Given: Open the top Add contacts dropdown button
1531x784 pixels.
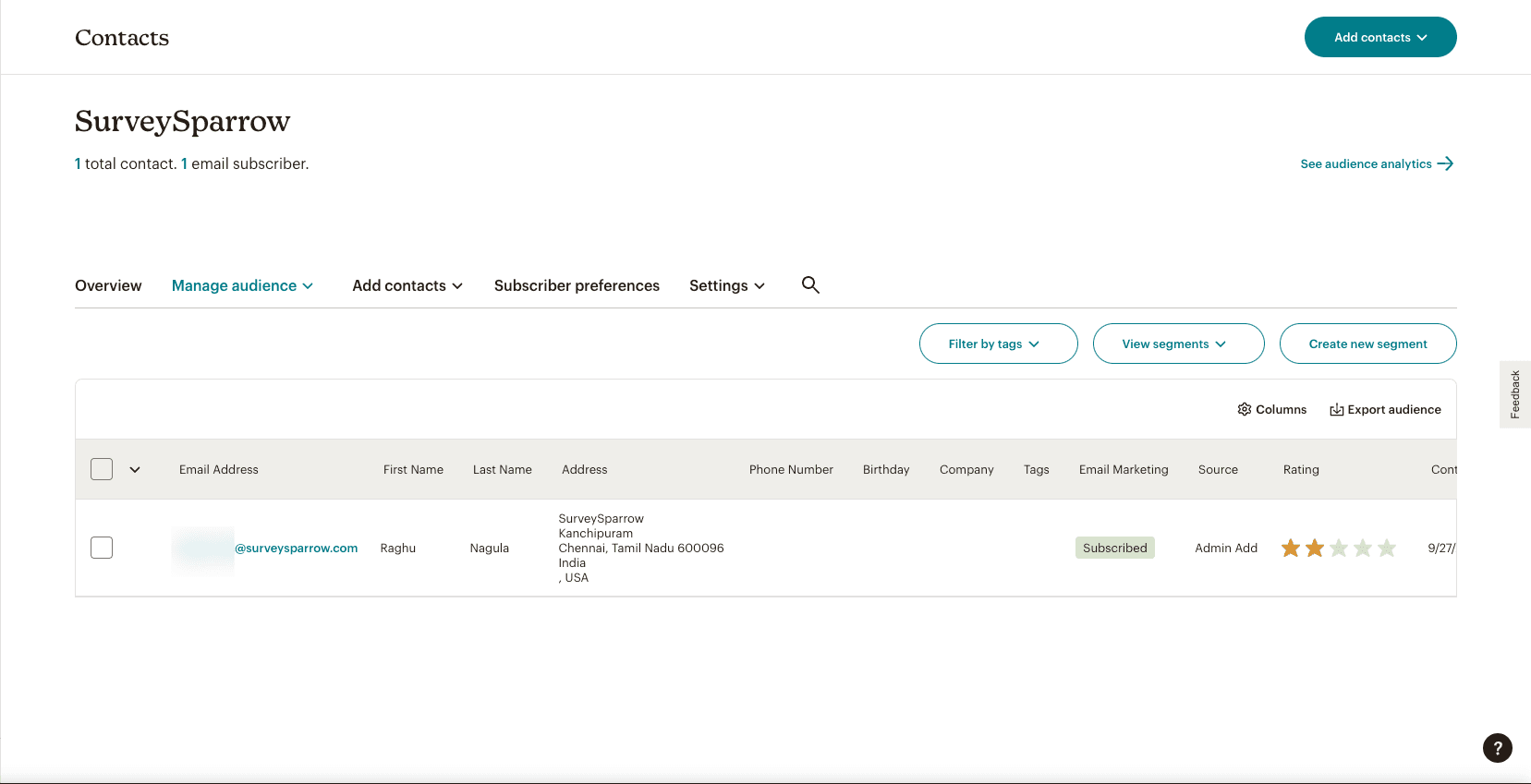Looking at the screenshot, I should [1379, 37].
